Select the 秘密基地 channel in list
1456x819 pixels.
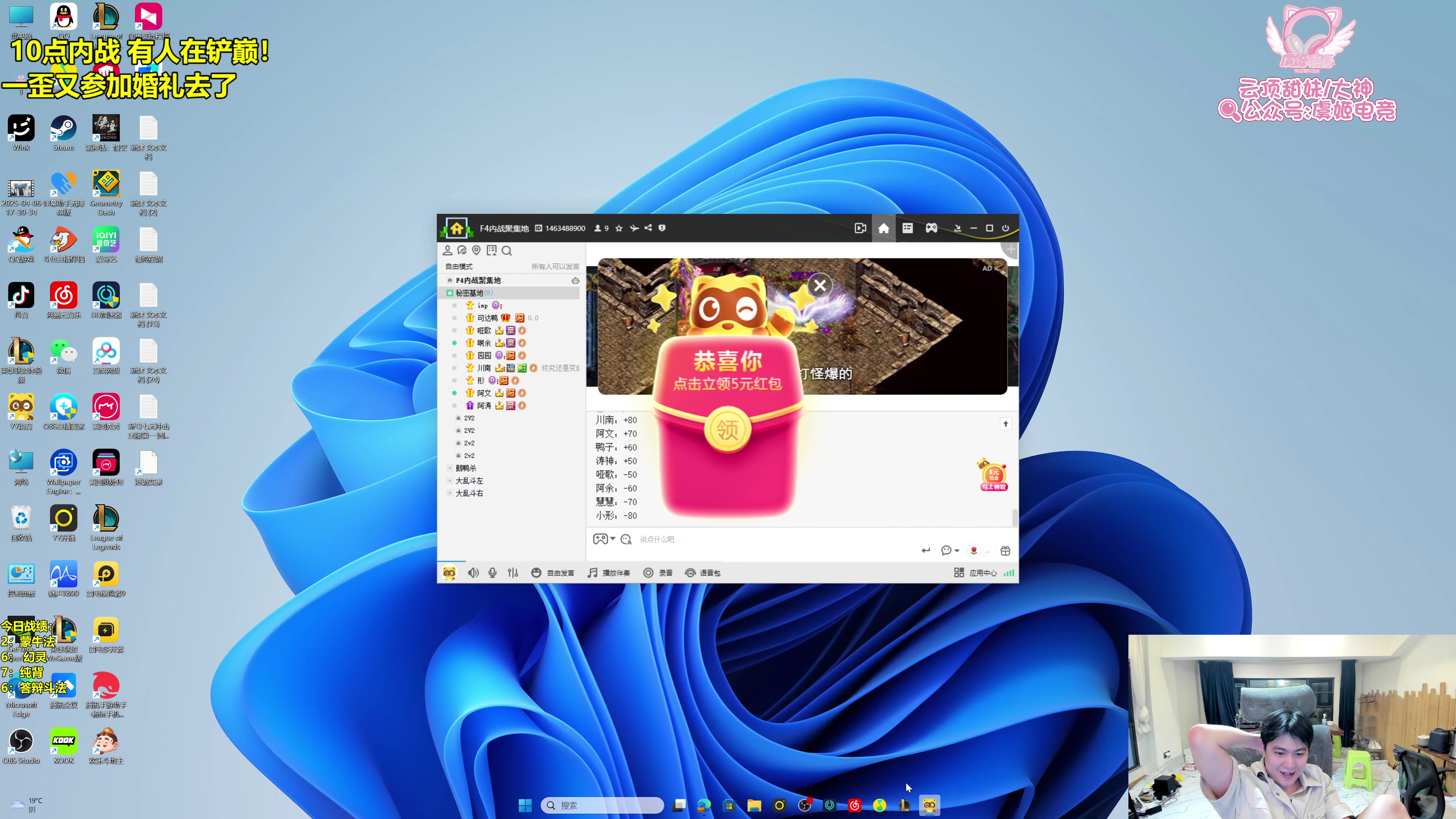[469, 293]
